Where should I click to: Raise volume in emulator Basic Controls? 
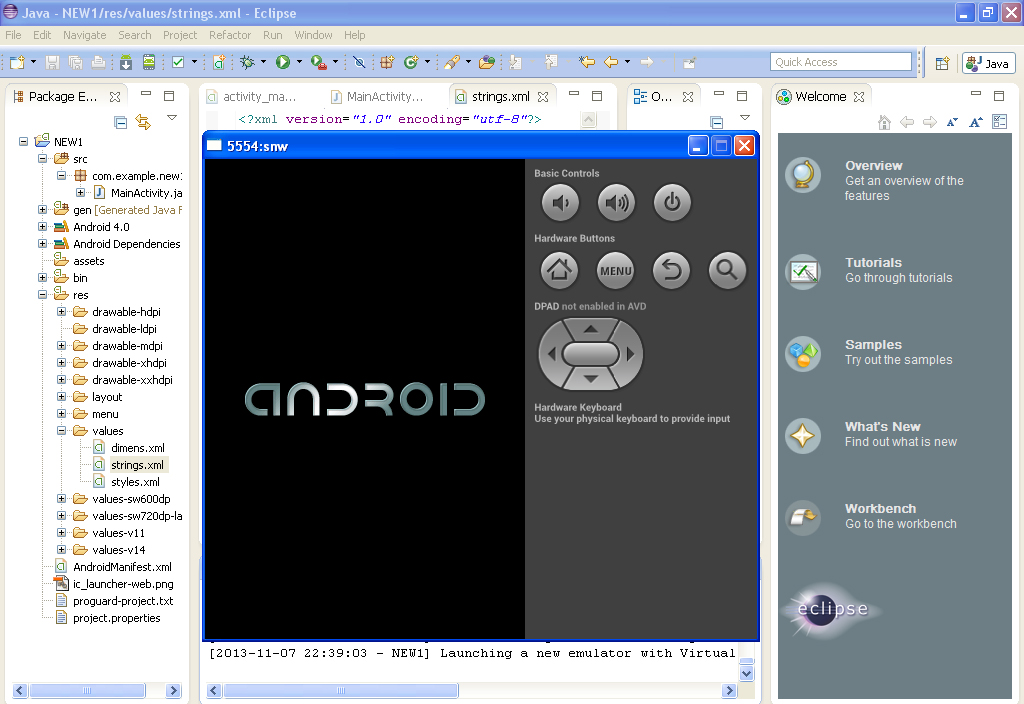[616, 202]
